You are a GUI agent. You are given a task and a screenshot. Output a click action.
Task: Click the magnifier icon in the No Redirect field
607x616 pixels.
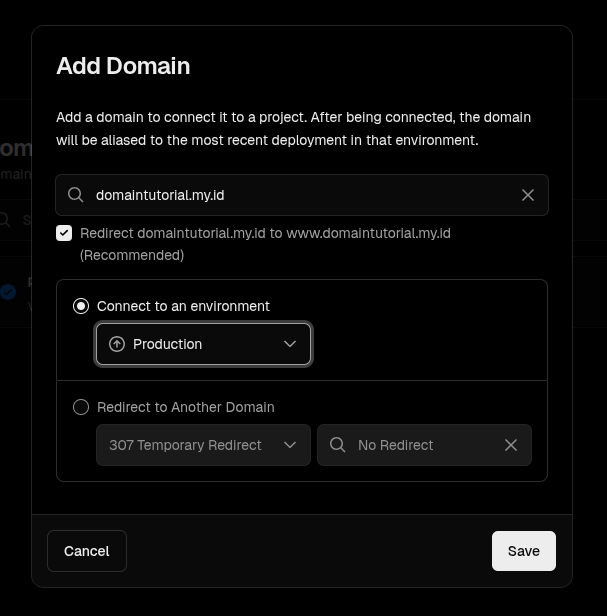coord(338,445)
